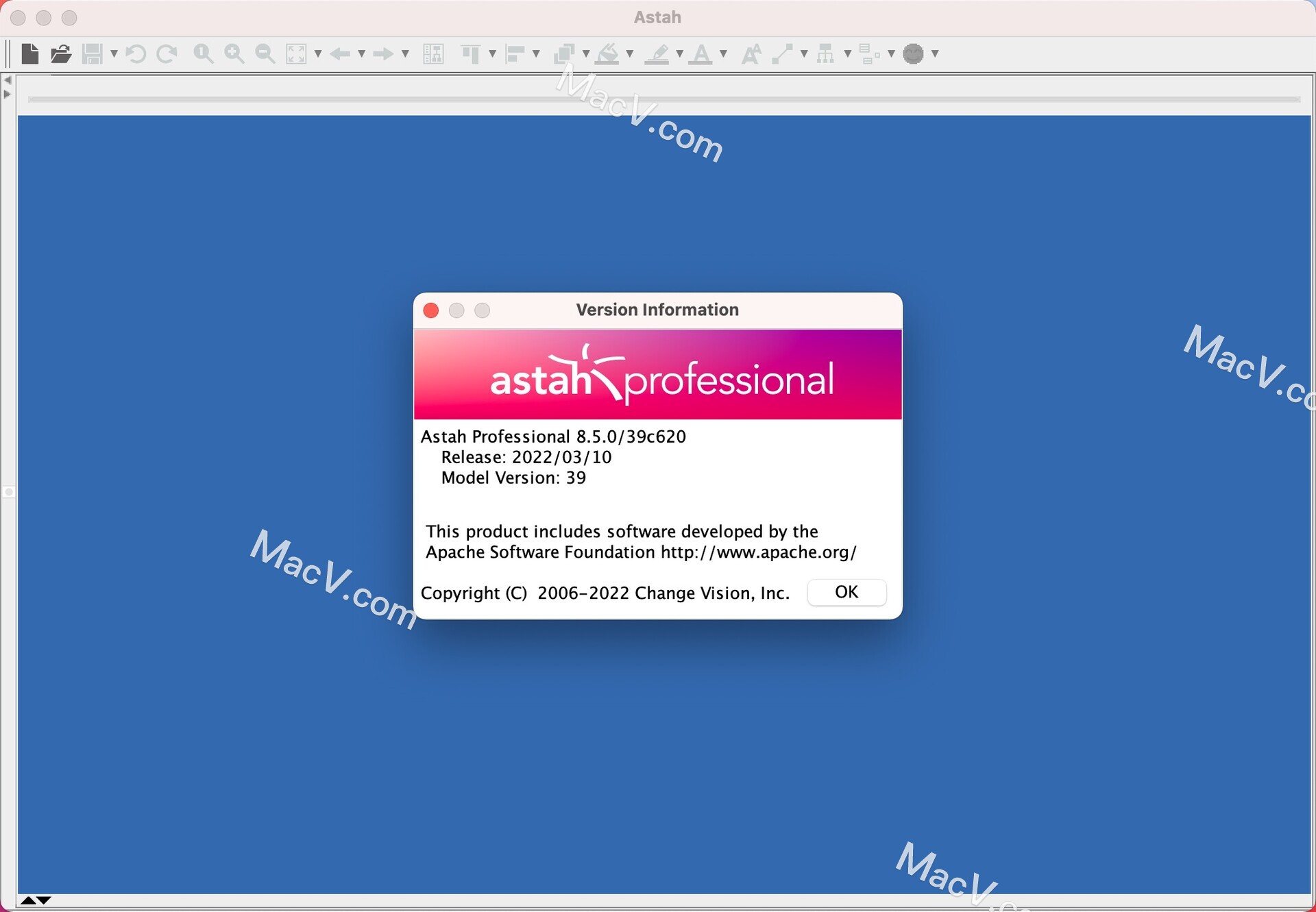Click the Align Left icon
1316x912 pixels.
(x=515, y=53)
